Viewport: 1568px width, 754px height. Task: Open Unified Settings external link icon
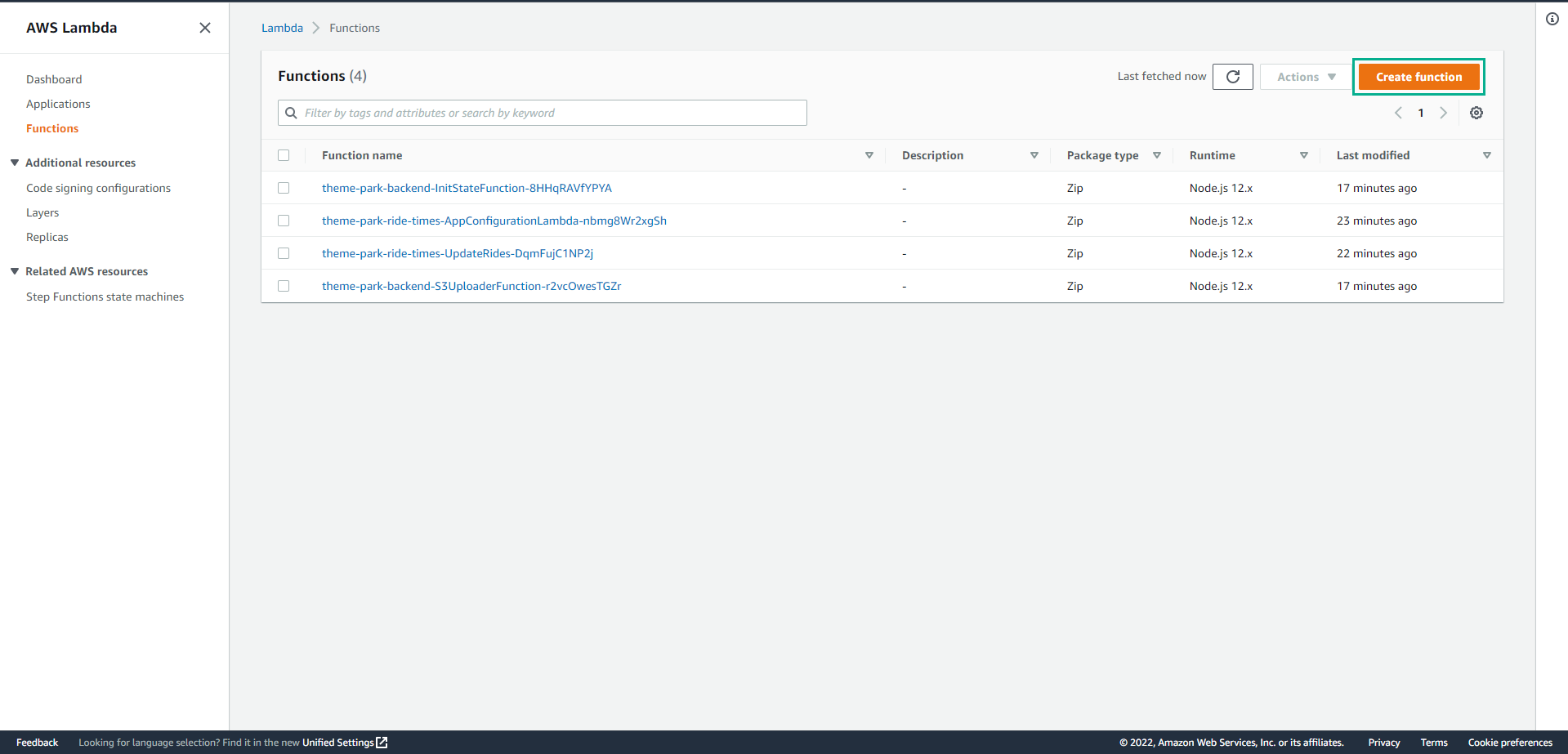tap(382, 743)
